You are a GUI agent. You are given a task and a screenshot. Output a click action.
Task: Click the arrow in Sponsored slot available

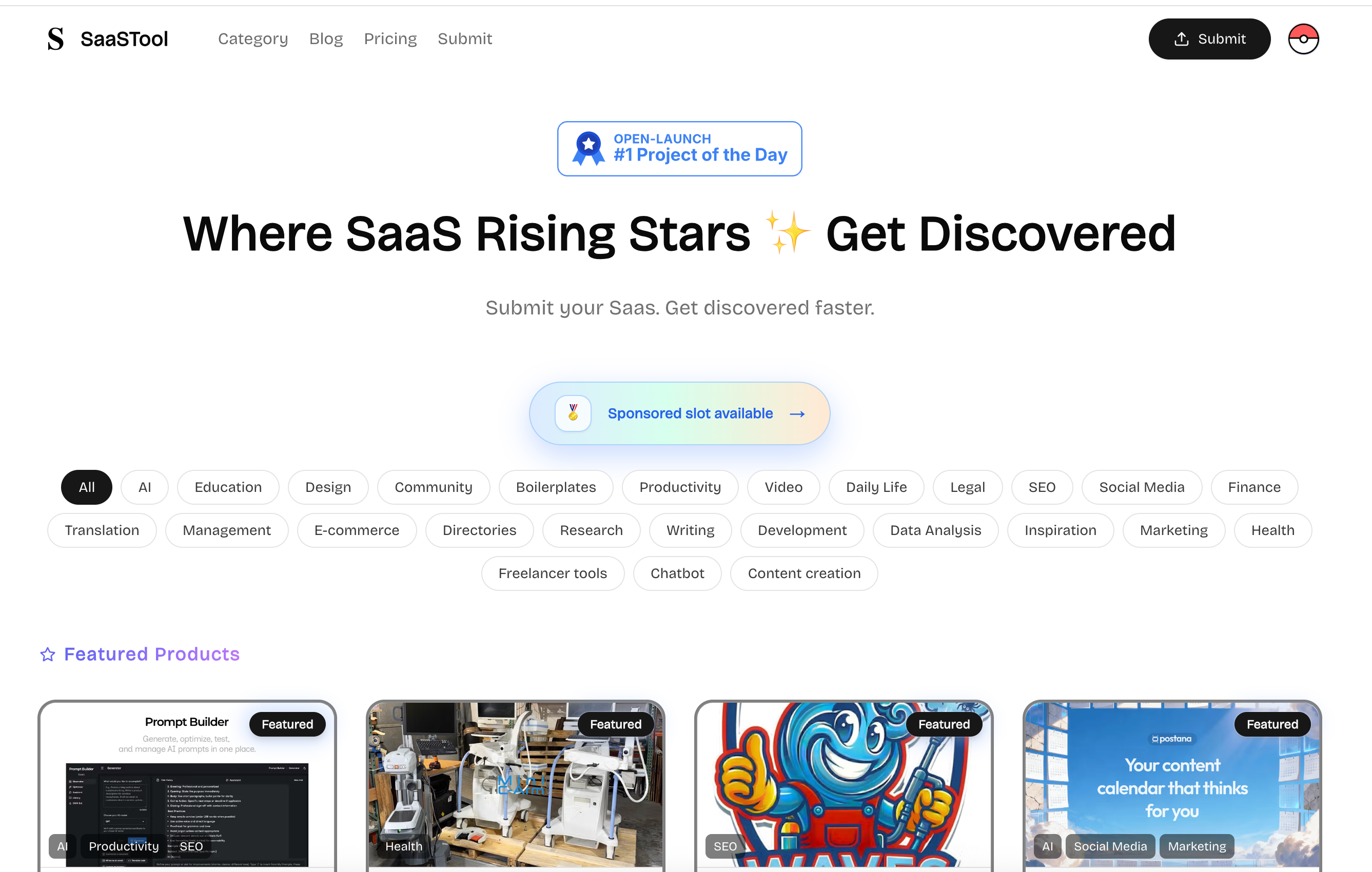(x=797, y=413)
